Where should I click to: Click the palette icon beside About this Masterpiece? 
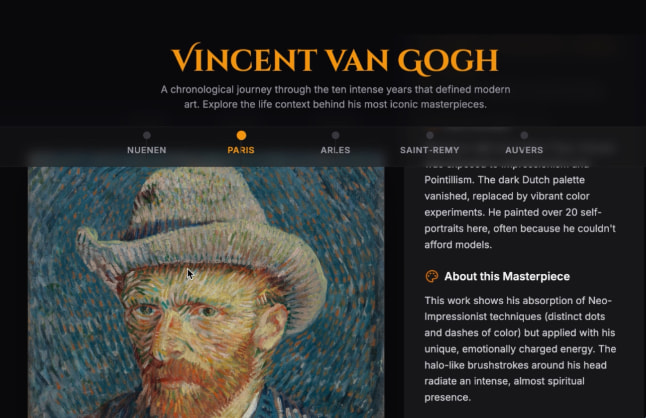click(x=431, y=276)
